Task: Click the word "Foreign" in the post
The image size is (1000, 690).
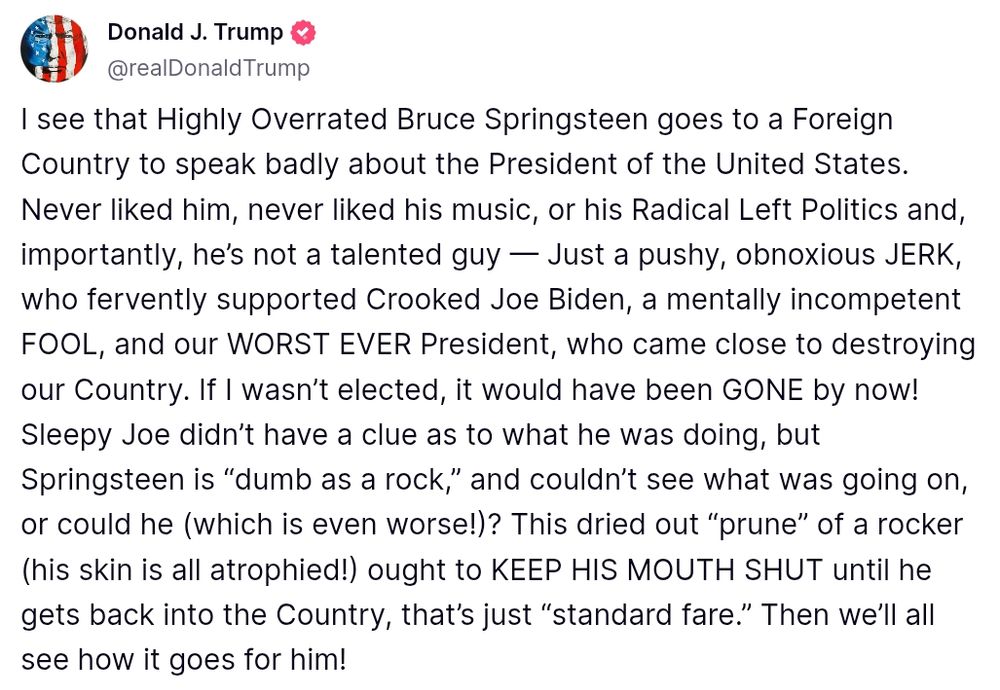Action: (x=841, y=120)
